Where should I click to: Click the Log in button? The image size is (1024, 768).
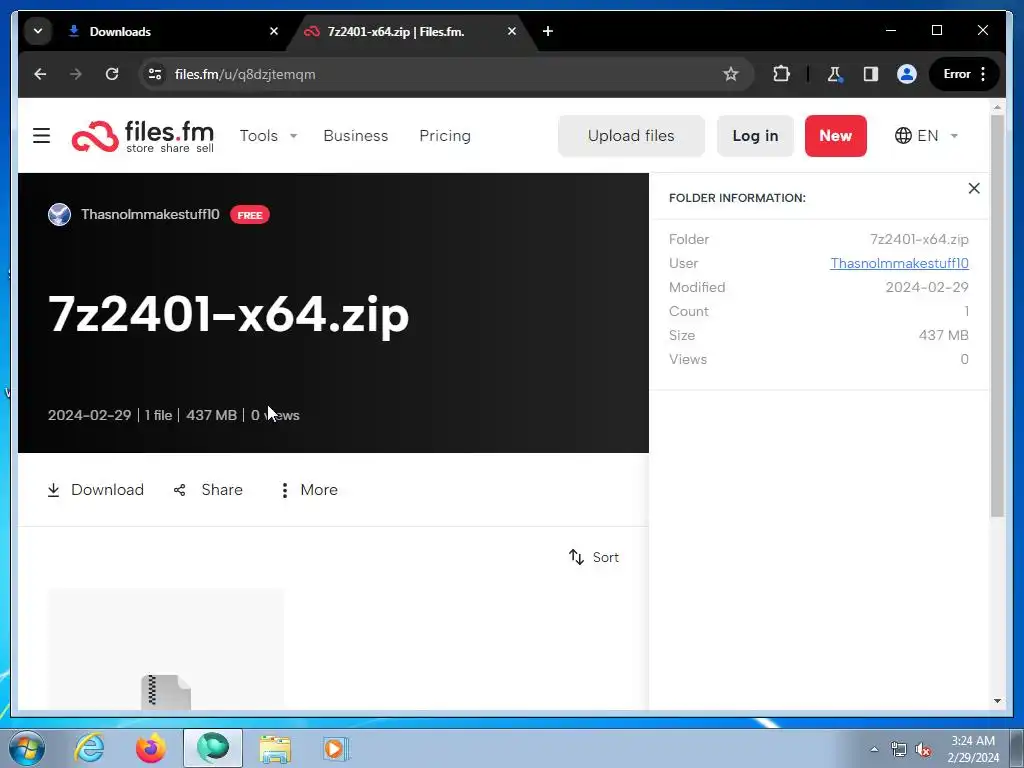point(755,136)
